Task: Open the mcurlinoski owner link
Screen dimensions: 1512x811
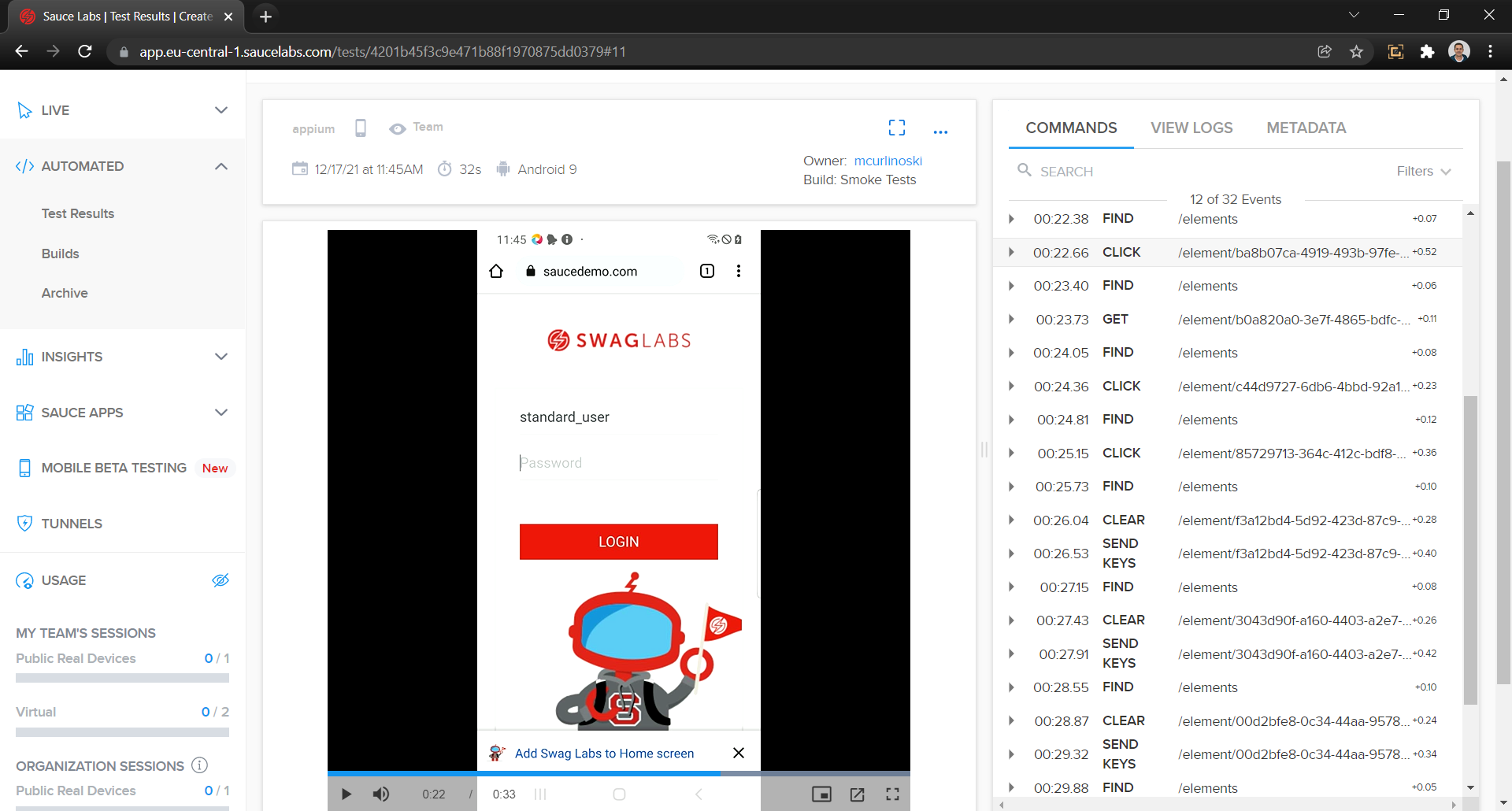Action: 888,161
